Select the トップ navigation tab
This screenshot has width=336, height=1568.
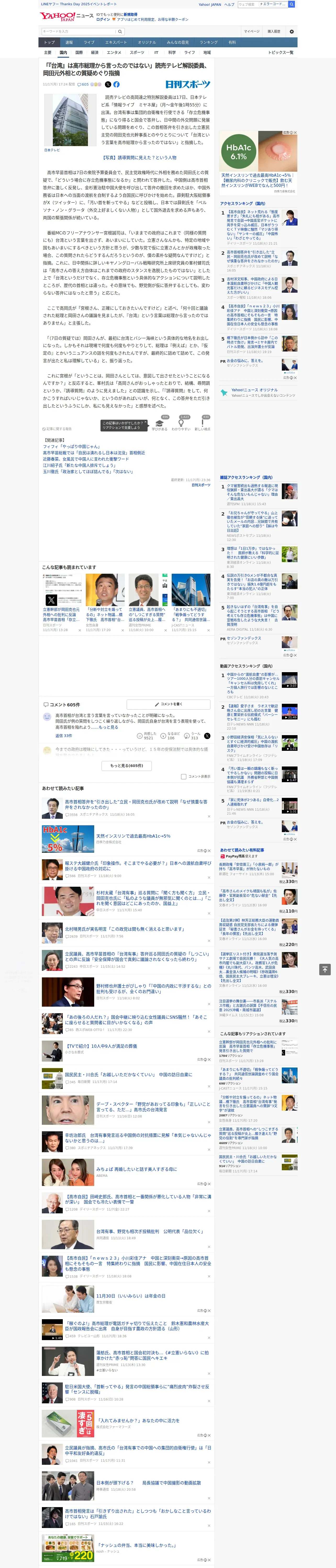click(49, 43)
